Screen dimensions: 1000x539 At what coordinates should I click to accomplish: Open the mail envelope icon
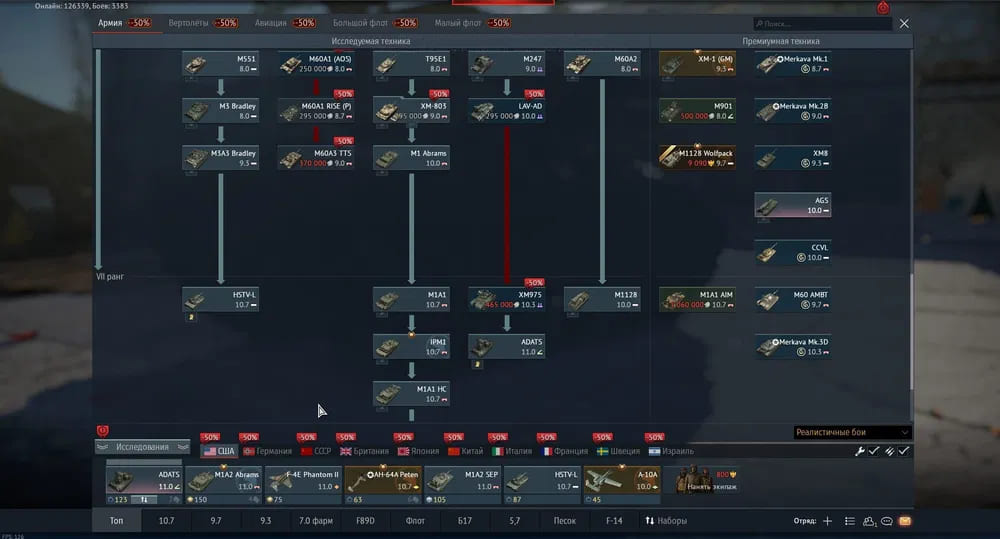905,521
